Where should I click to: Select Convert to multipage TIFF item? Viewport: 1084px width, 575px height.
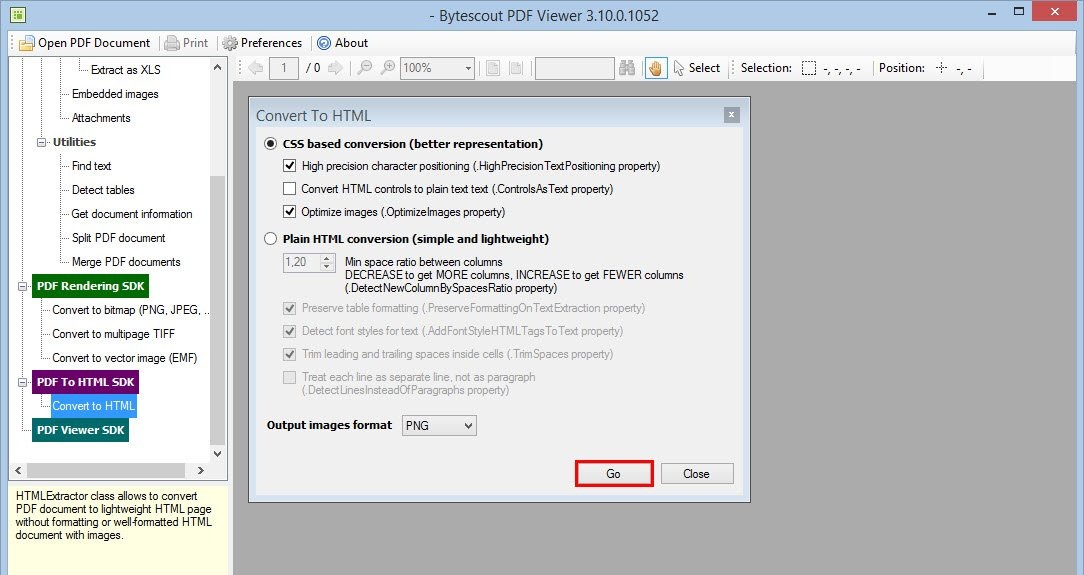coord(113,334)
